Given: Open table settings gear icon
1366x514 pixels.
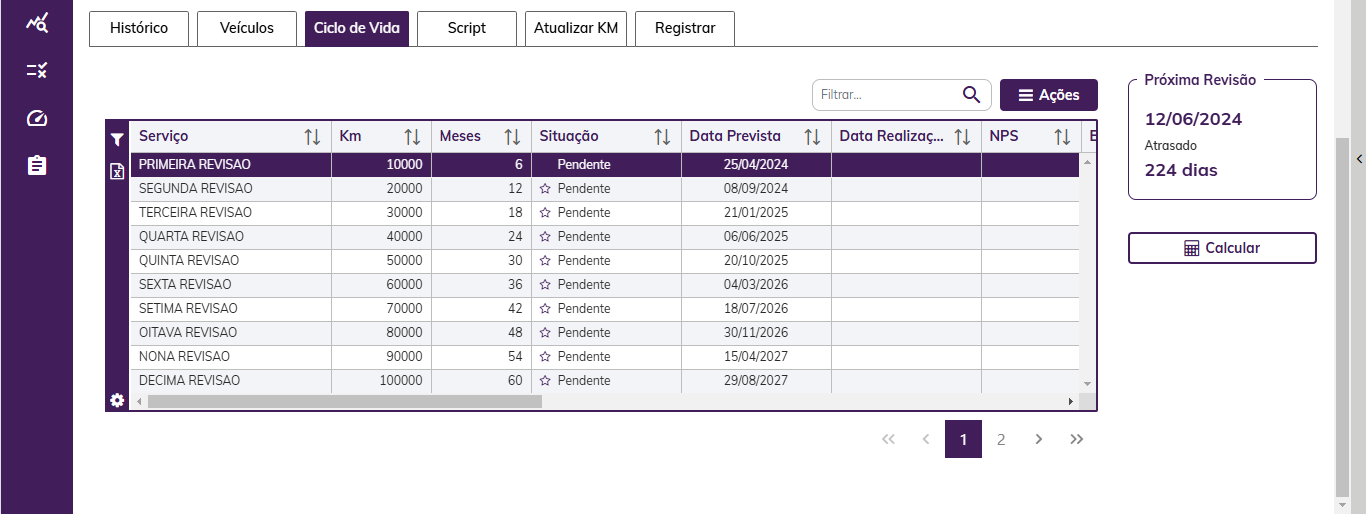Looking at the screenshot, I should point(117,400).
